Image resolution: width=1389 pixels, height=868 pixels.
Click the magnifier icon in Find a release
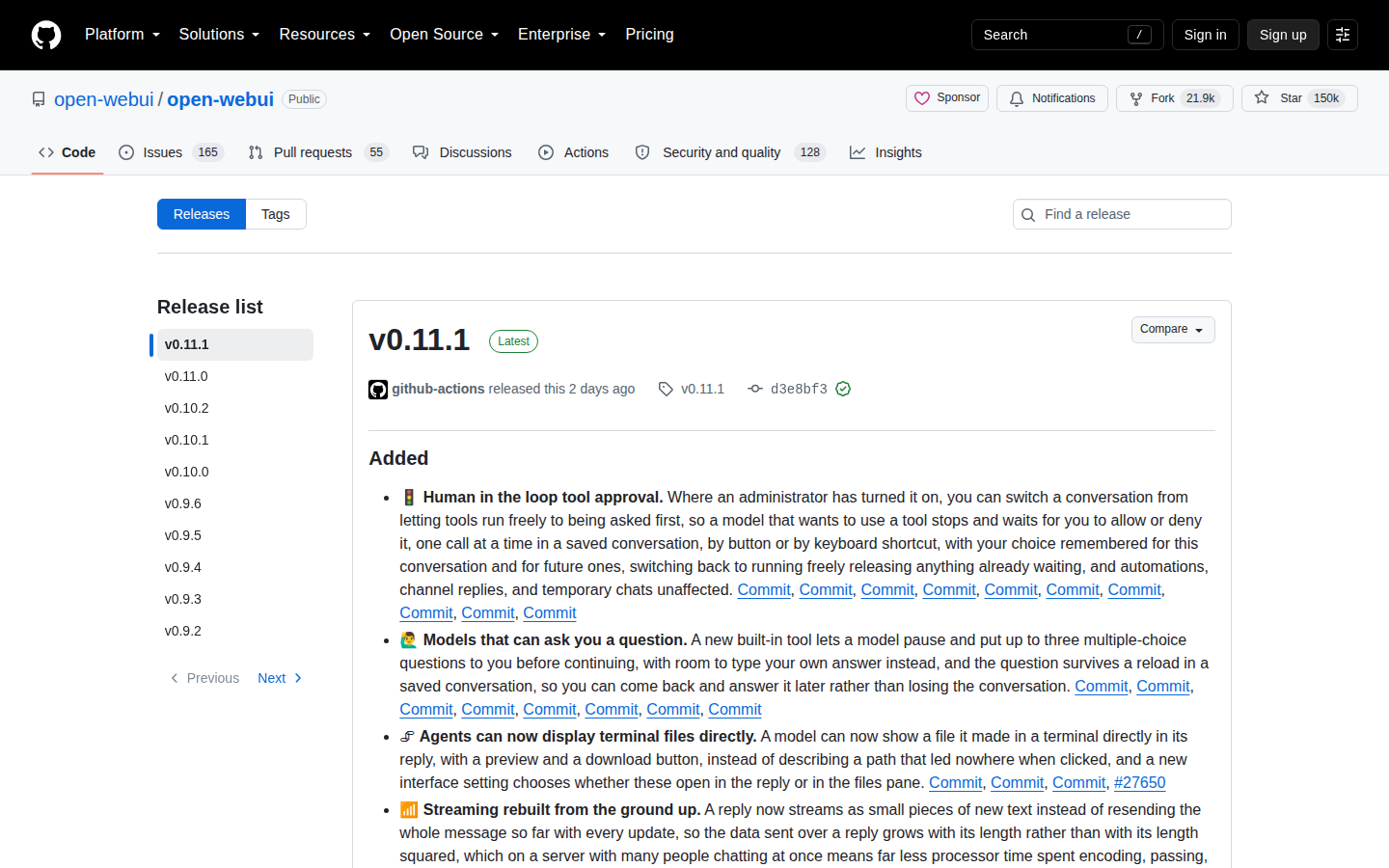tap(1028, 215)
